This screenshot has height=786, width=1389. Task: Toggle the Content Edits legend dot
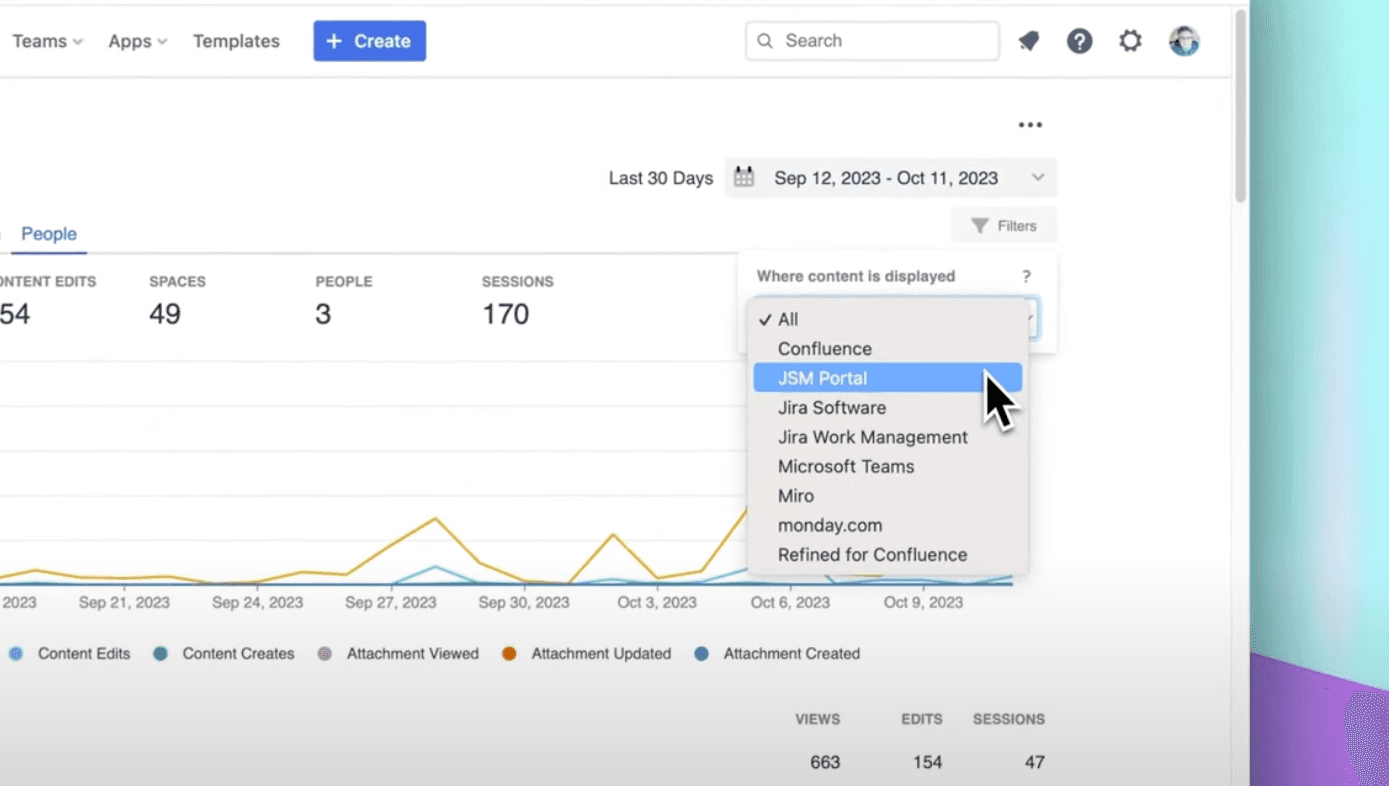tap(16, 653)
